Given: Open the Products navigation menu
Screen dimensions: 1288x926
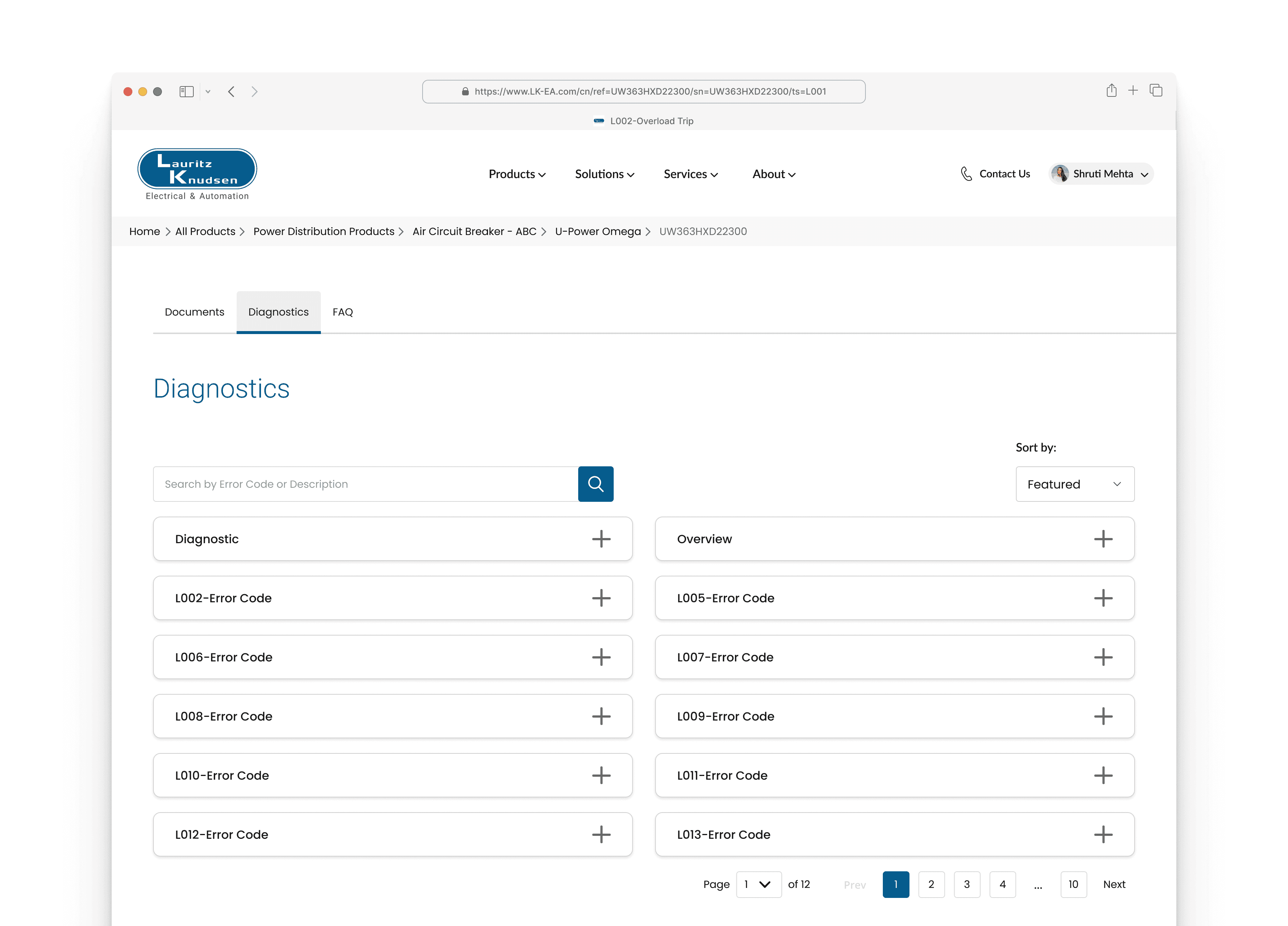Looking at the screenshot, I should coord(517,174).
